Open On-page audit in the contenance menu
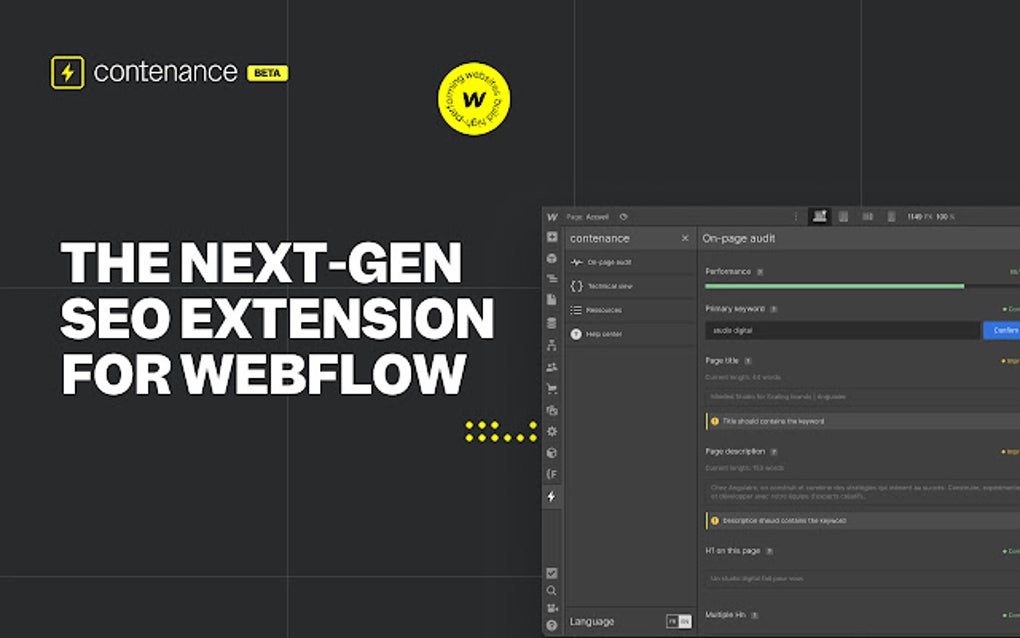This screenshot has height=638, width=1020. (x=630, y=262)
